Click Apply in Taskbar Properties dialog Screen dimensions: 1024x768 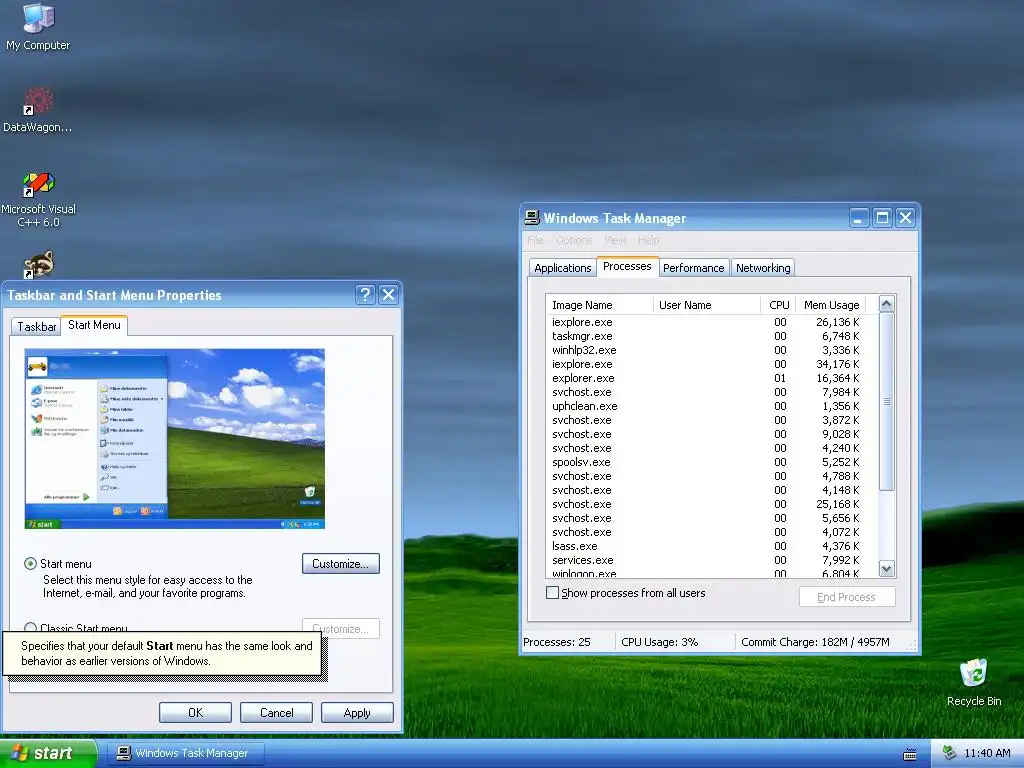357,712
